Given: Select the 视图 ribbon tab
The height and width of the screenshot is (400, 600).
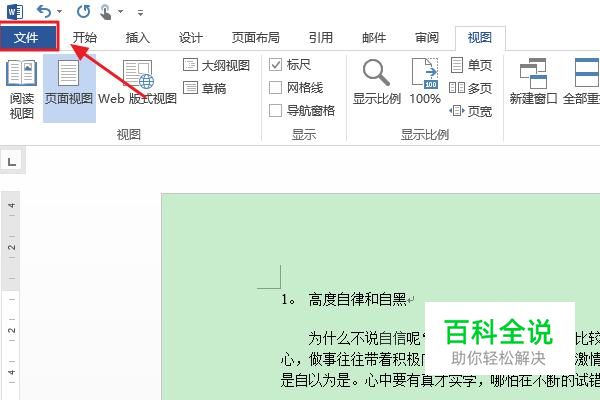Looking at the screenshot, I should [x=480, y=38].
